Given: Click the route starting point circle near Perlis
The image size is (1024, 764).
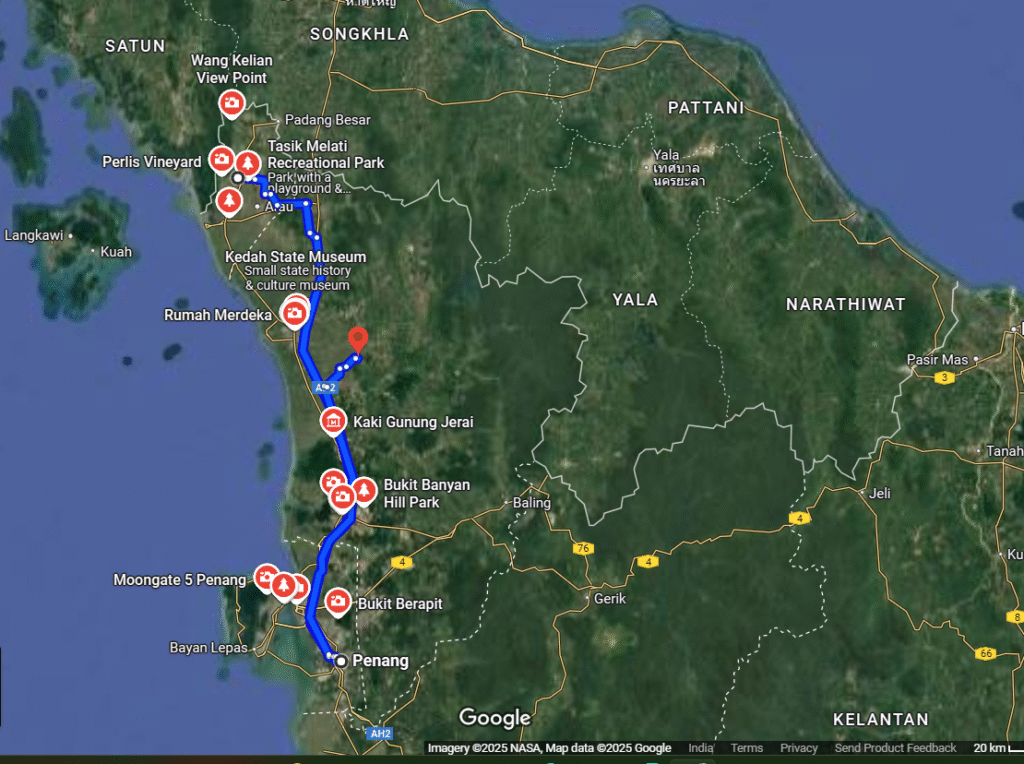Looking at the screenshot, I should 238,178.
